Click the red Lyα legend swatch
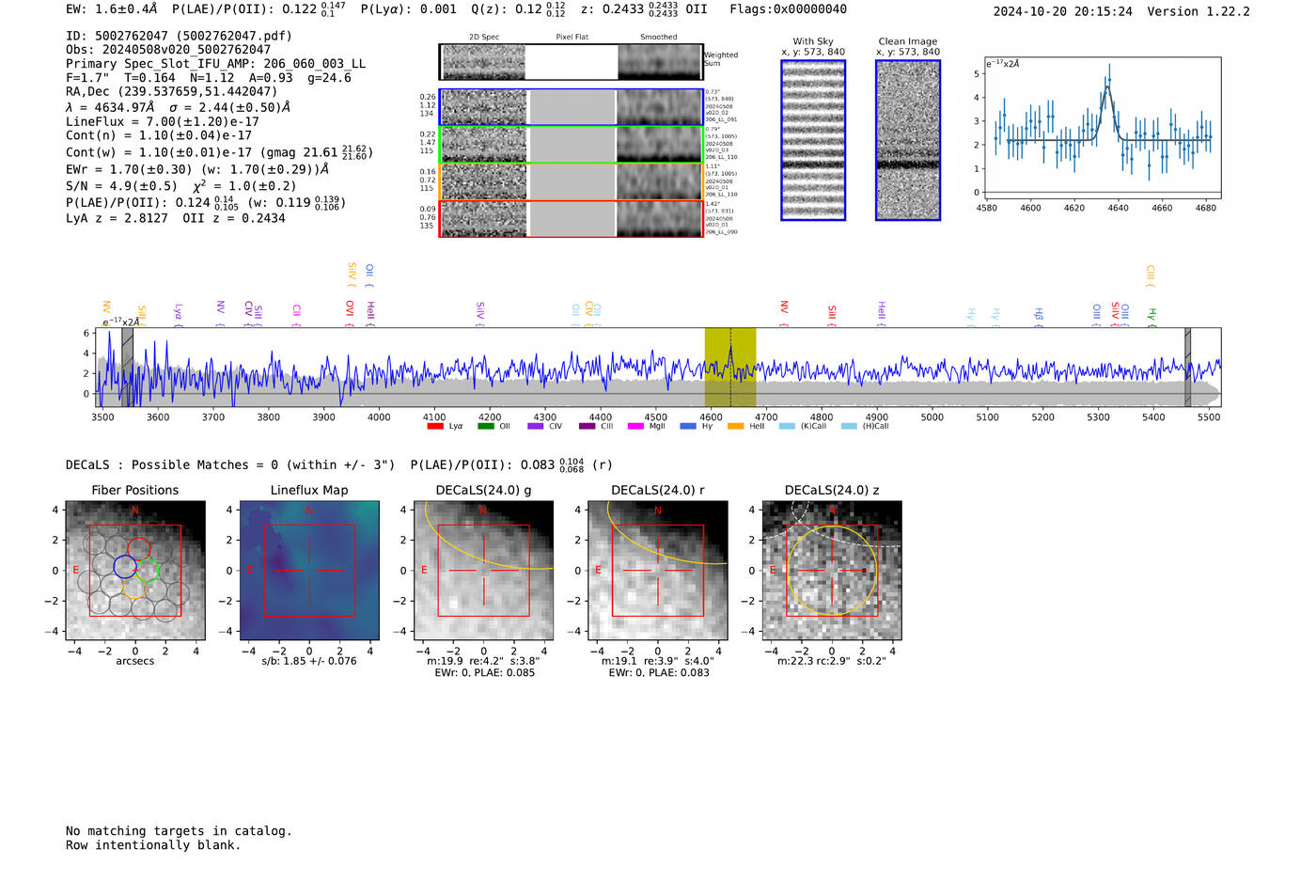 pyautogui.click(x=435, y=426)
